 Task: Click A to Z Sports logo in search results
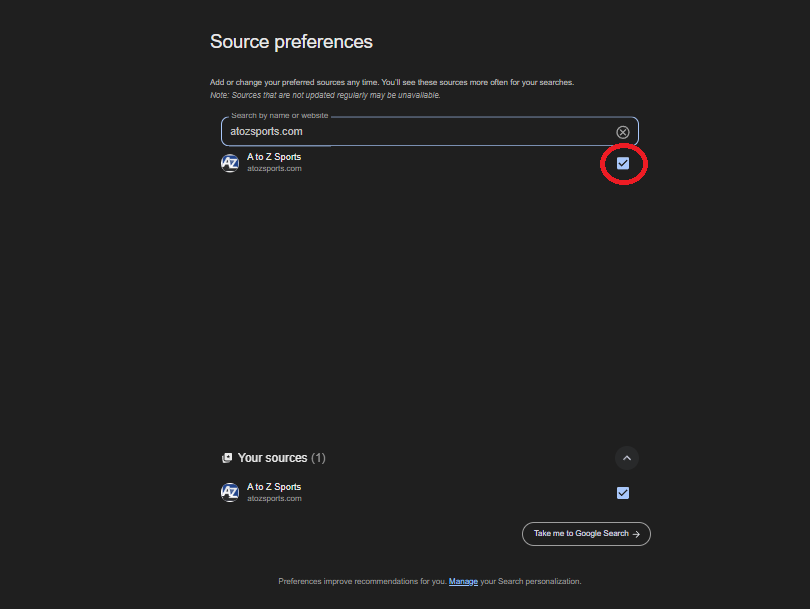[x=230, y=163]
